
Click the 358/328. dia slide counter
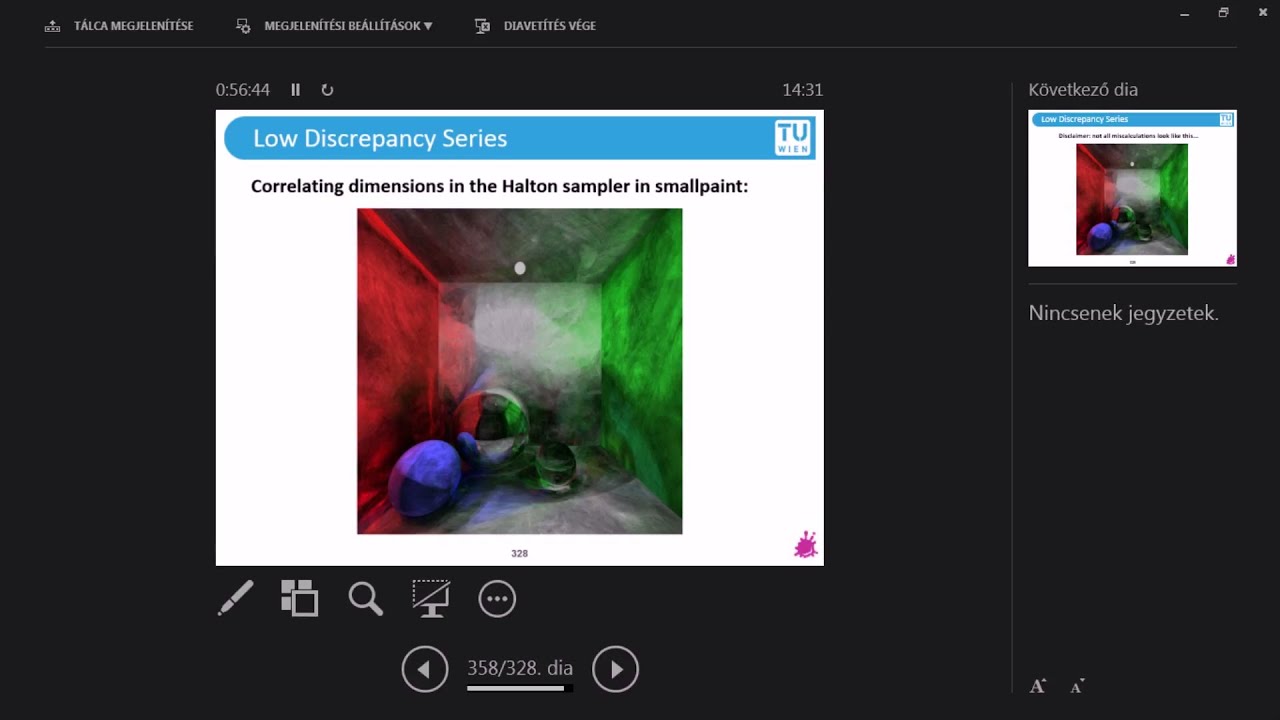[x=519, y=668]
